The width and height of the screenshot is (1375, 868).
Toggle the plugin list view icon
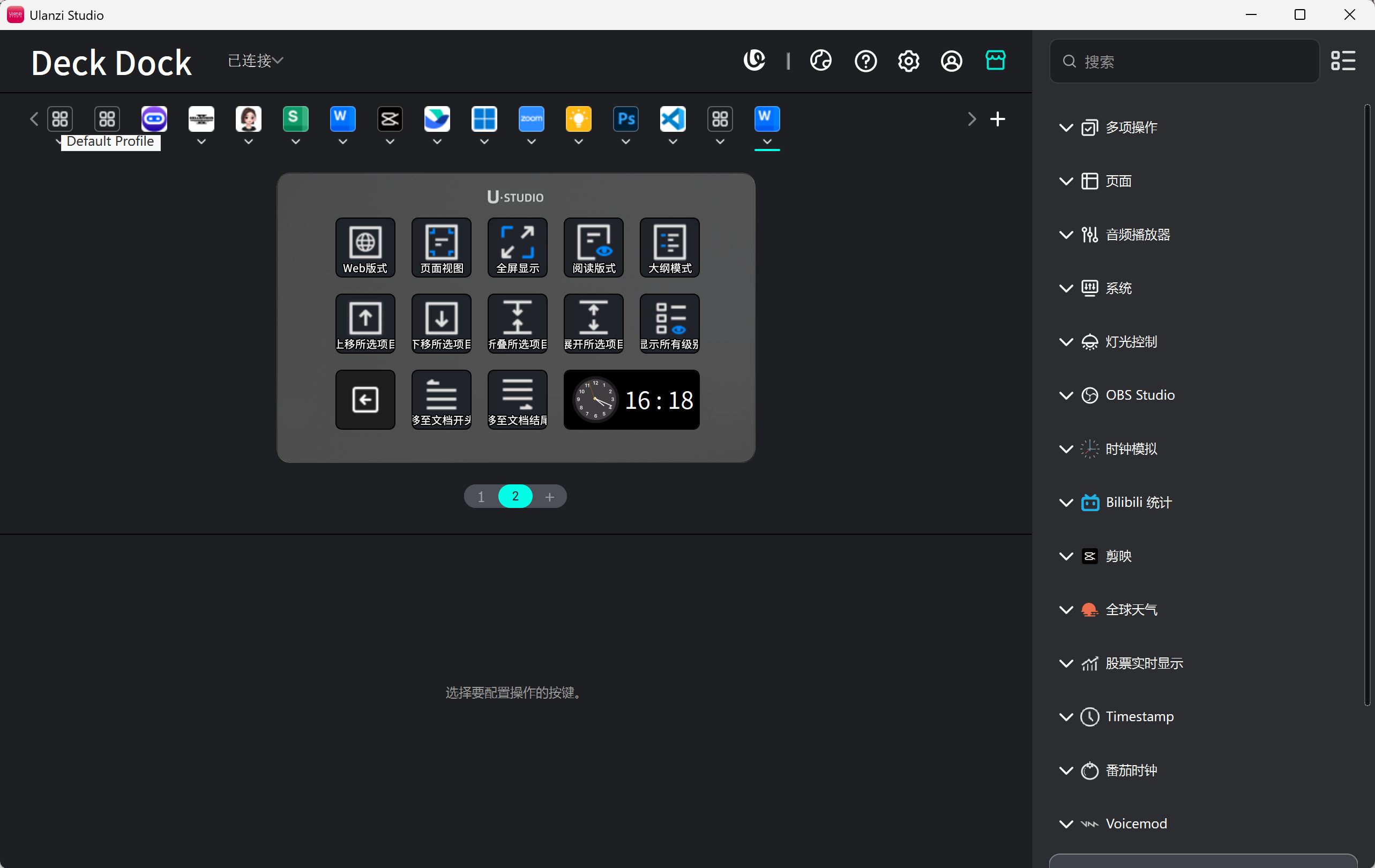[1342, 61]
